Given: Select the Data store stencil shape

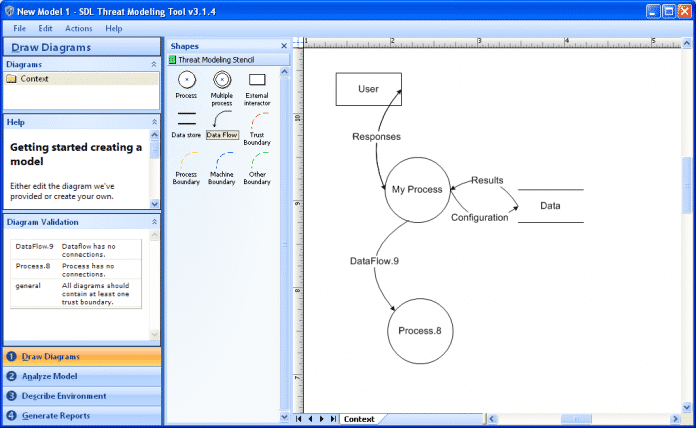Looking at the screenshot, I should tap(186, 124).
